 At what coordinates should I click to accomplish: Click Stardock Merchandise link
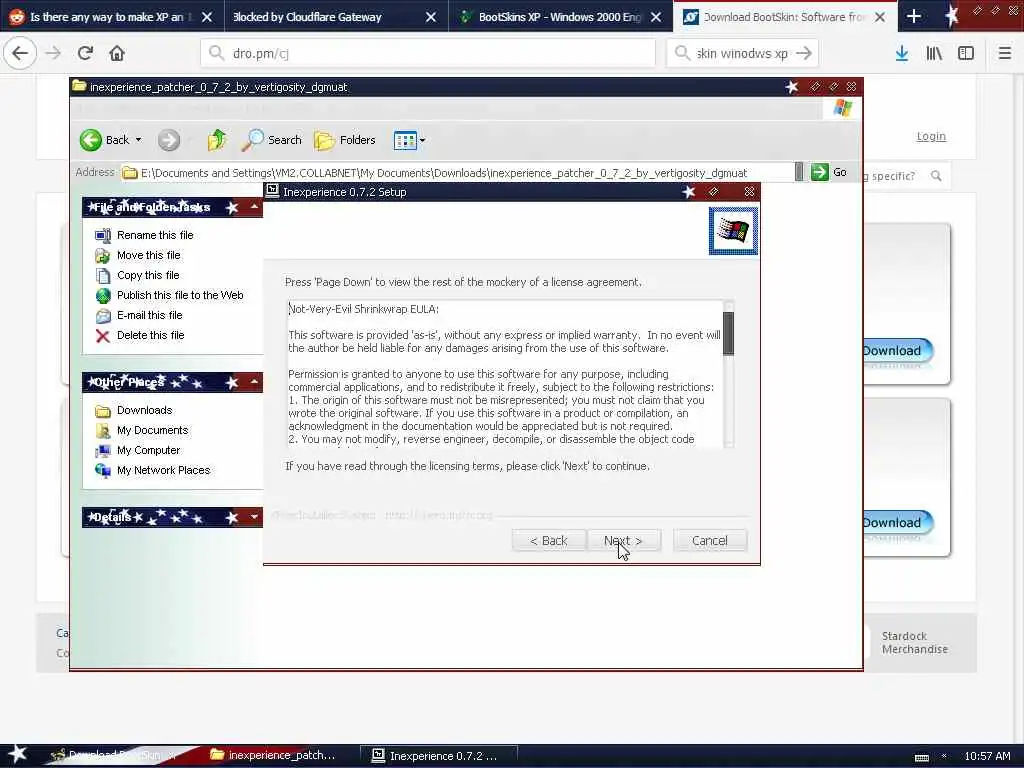tap(914, 643)
